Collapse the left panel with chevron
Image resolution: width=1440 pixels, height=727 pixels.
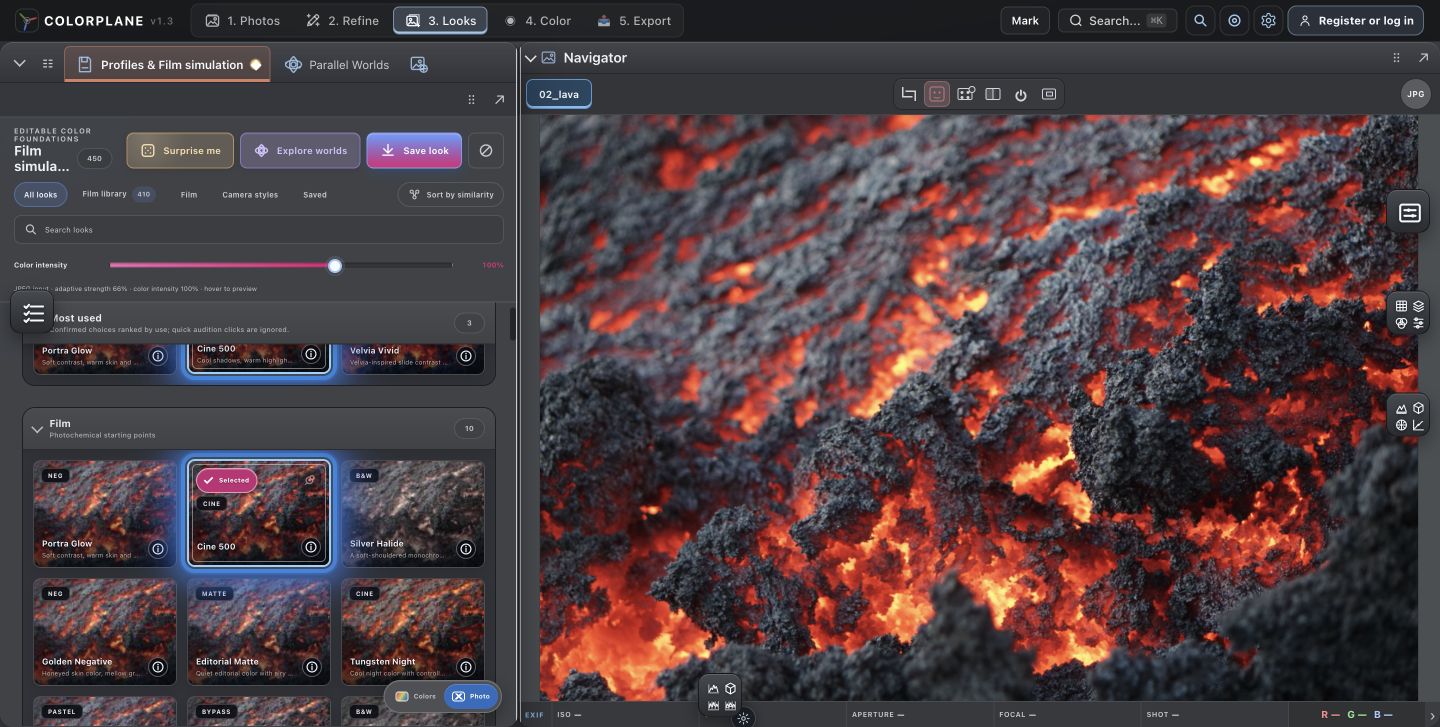coord(19,64)
